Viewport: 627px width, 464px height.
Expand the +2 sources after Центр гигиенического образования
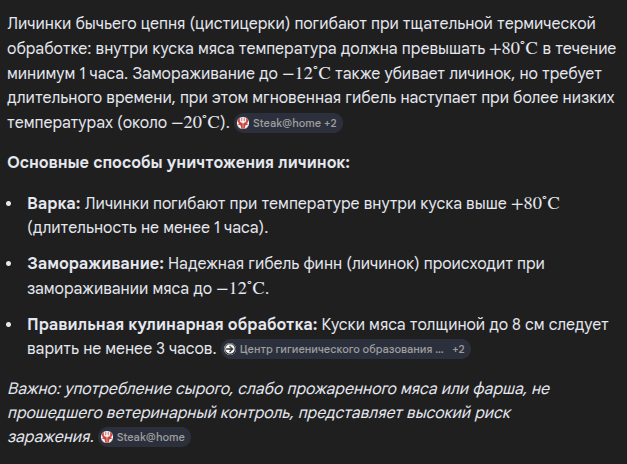coord(459,350)
